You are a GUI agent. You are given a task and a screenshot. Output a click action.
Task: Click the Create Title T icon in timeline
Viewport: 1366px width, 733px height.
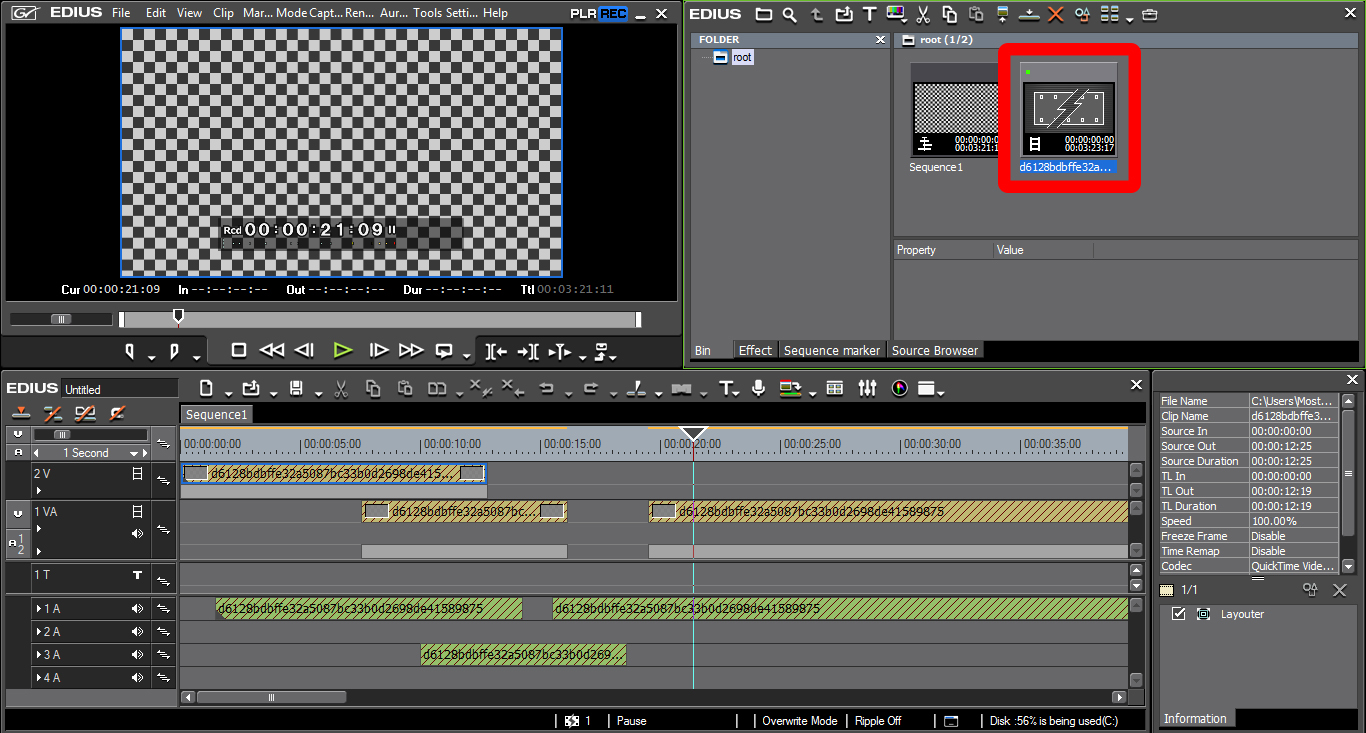click(x=727, y=388)
